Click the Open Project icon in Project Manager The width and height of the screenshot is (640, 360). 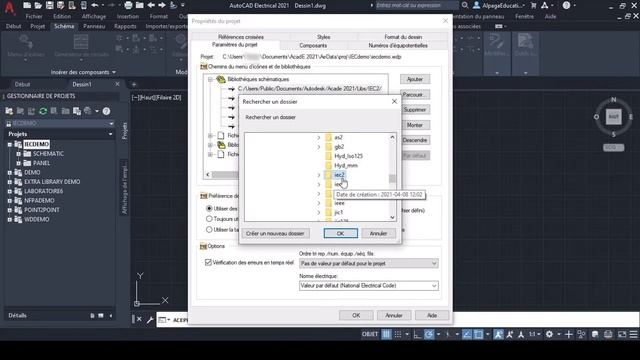pyautogui.click(x=9, y=111)
